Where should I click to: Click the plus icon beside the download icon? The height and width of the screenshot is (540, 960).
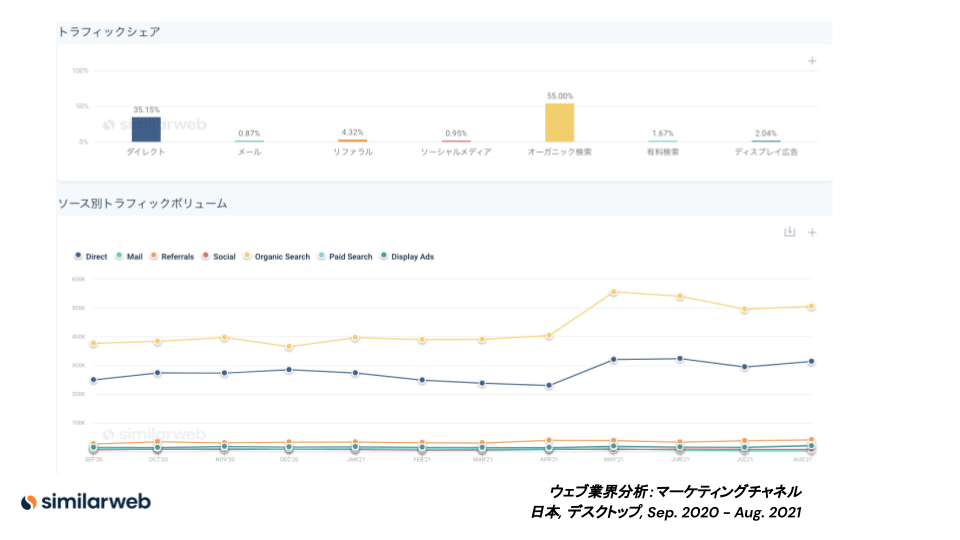click(x=812, y=232)
